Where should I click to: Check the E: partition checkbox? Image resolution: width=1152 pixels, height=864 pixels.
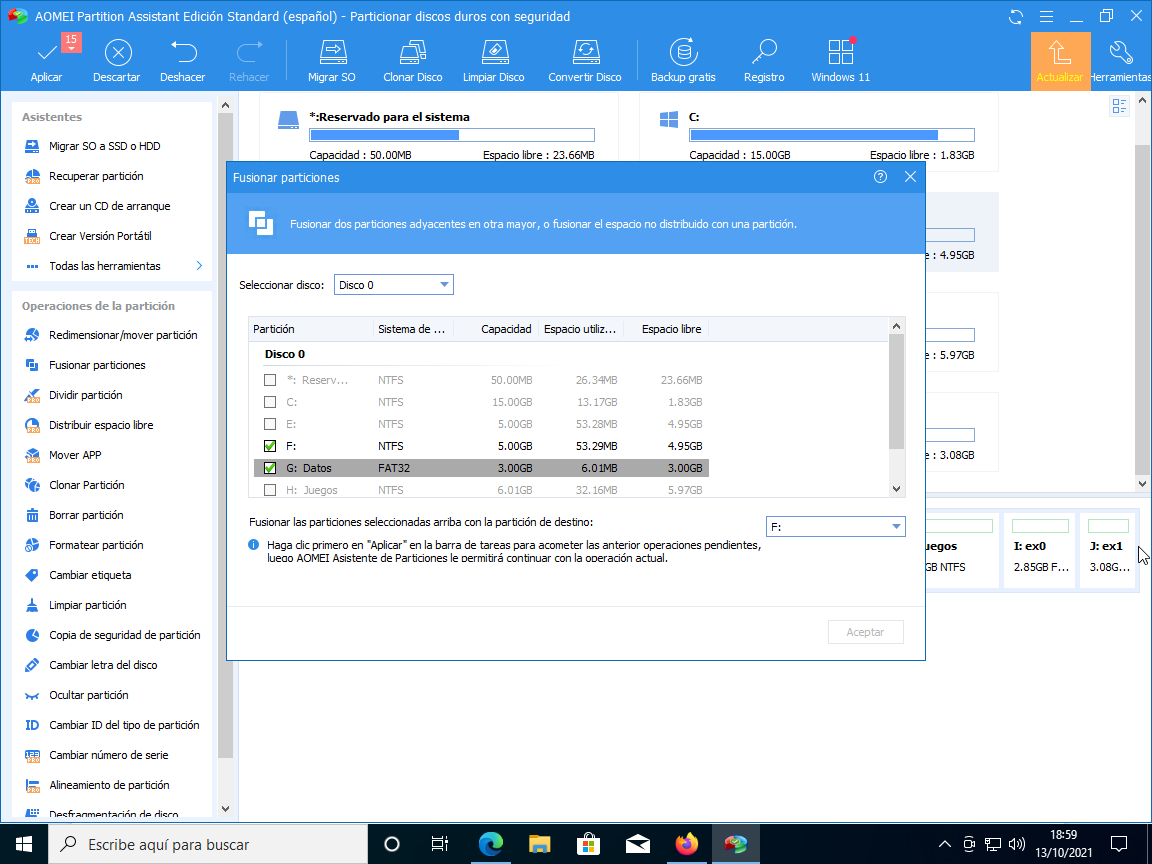pos(270,424)
